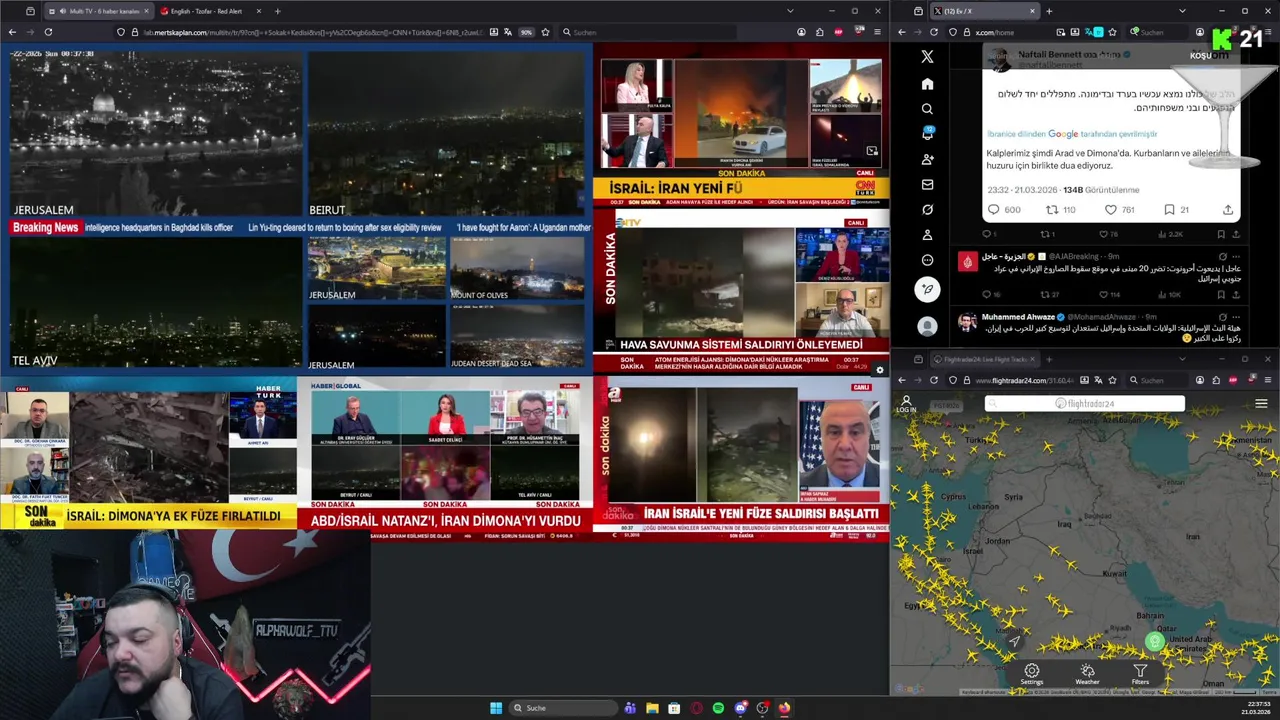Open Muhammed Ahwaze profile name link
Viewport: 1280px width, 720px height.
click(1018, 317)
